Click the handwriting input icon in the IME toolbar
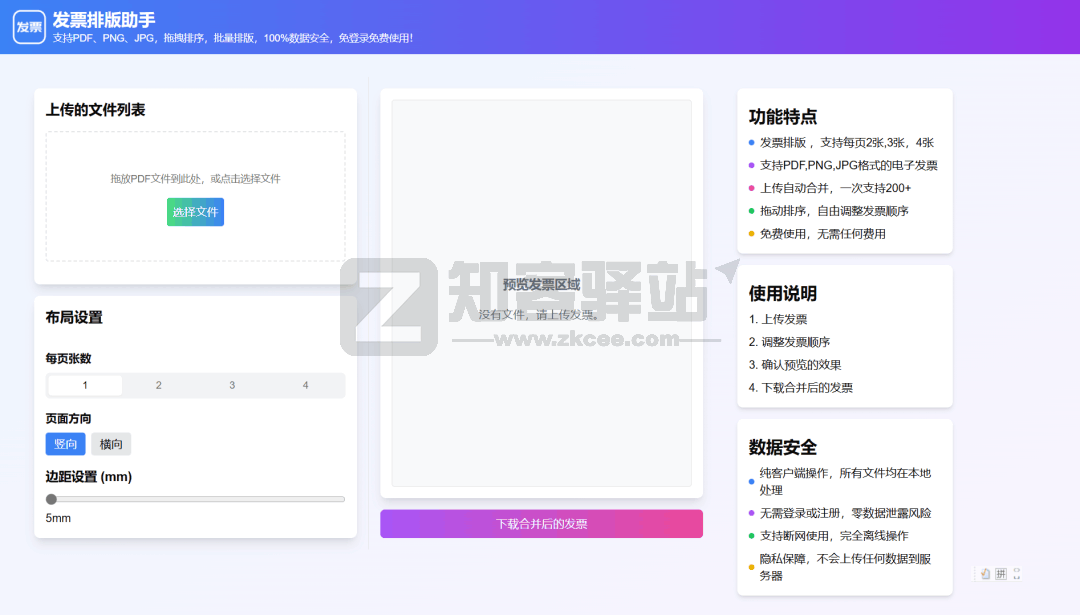This screenshot has width=1080, height=615. coord(985,573)
